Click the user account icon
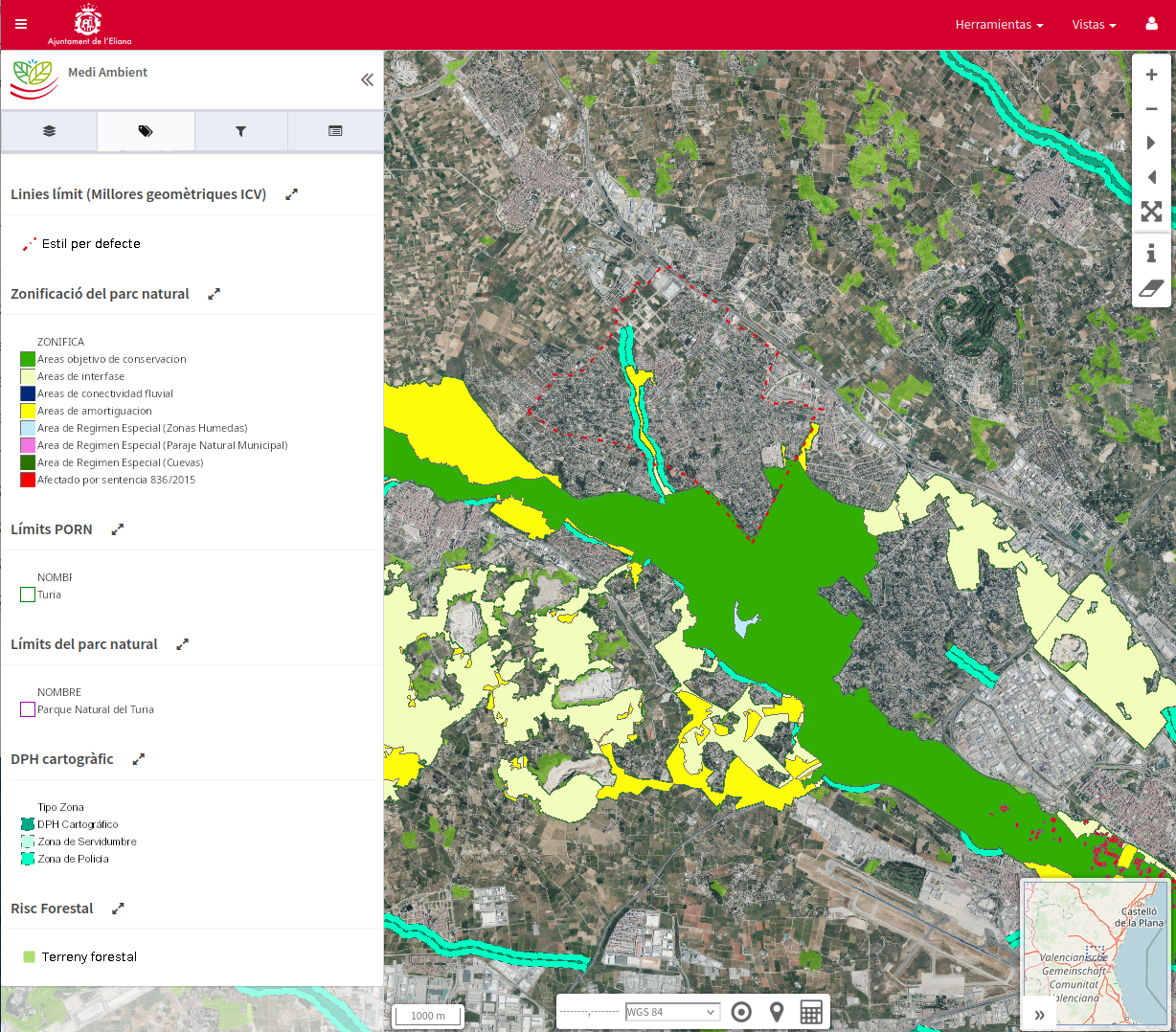Image resolution: width=1176 pixels, height=1032 pixels. pos(1151,24)
